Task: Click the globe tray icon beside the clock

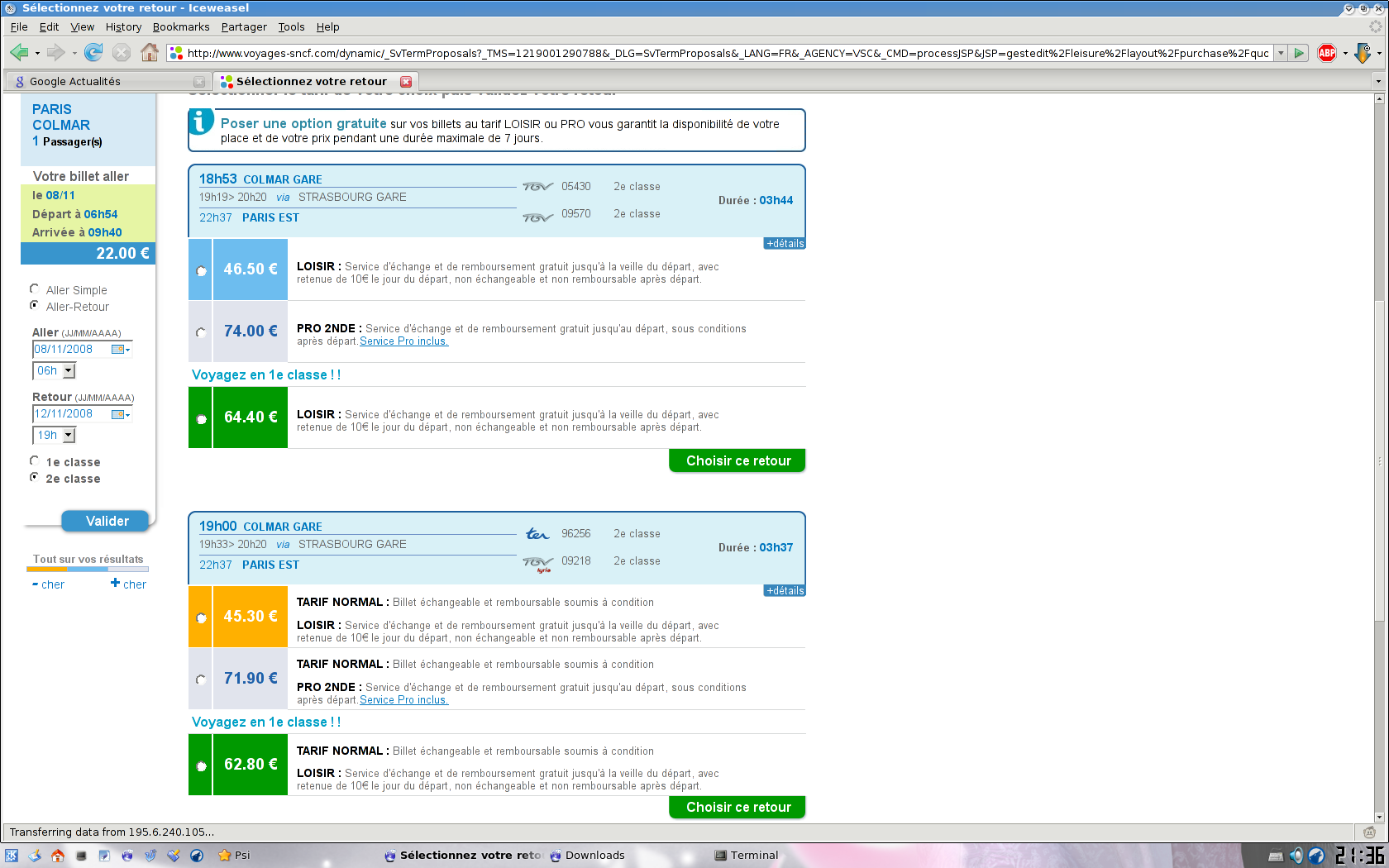Action: pyautogui.click(x=1317, y=856)
